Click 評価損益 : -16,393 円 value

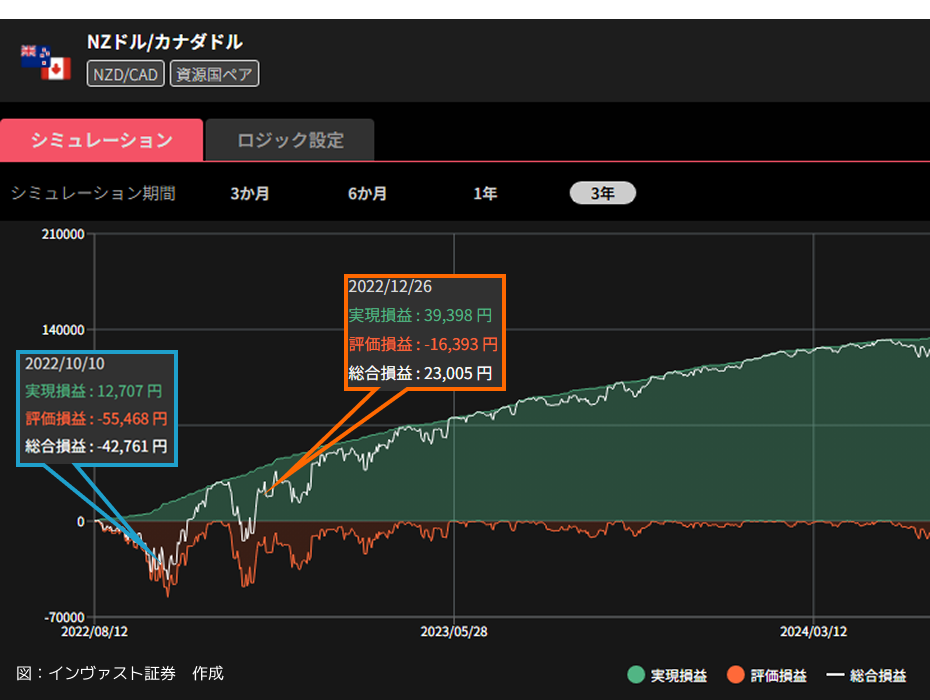pyautogui.click(x=423, y=344)
